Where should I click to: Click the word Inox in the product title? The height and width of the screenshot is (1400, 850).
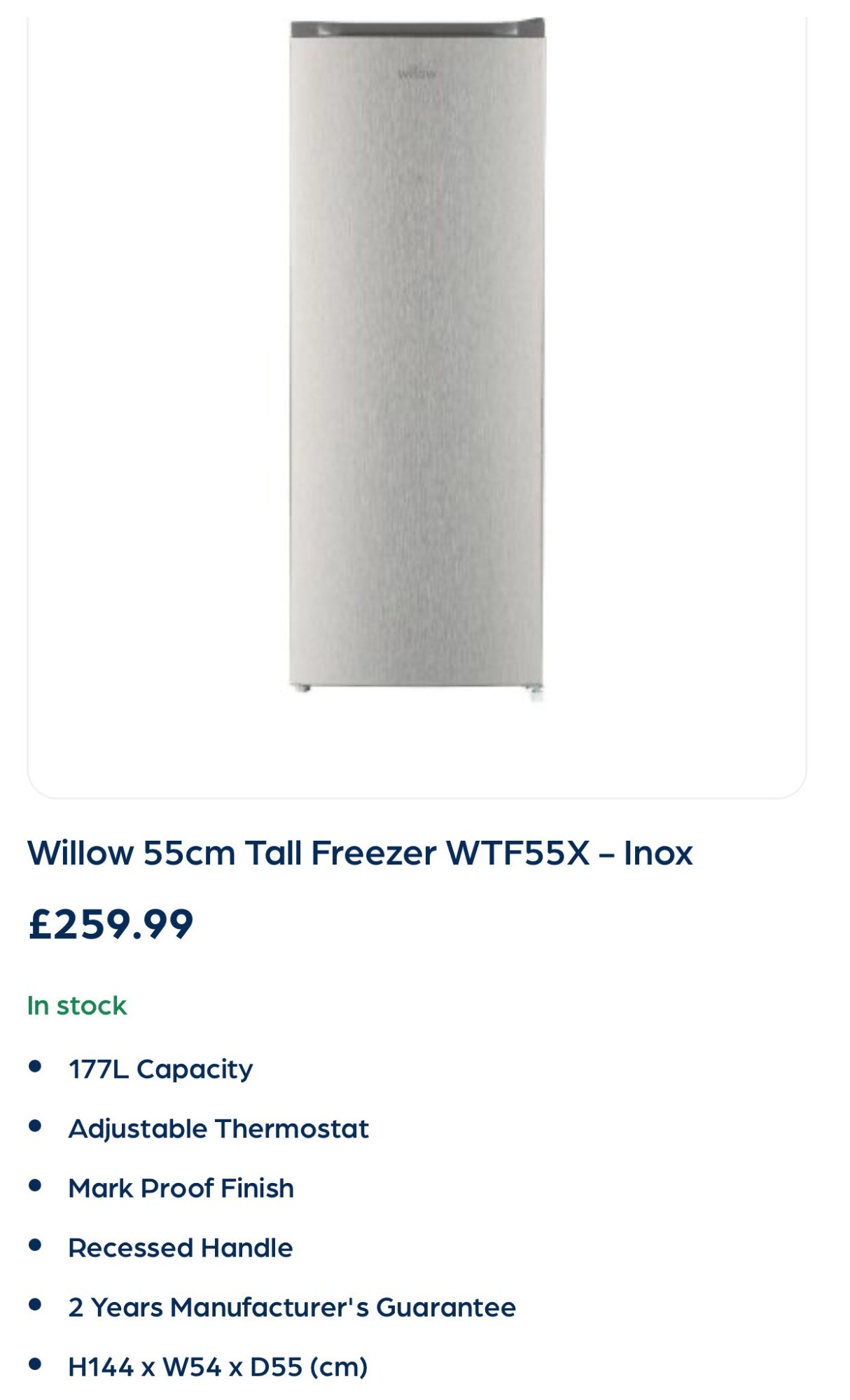pyautogui.click(x=658, y=853)
